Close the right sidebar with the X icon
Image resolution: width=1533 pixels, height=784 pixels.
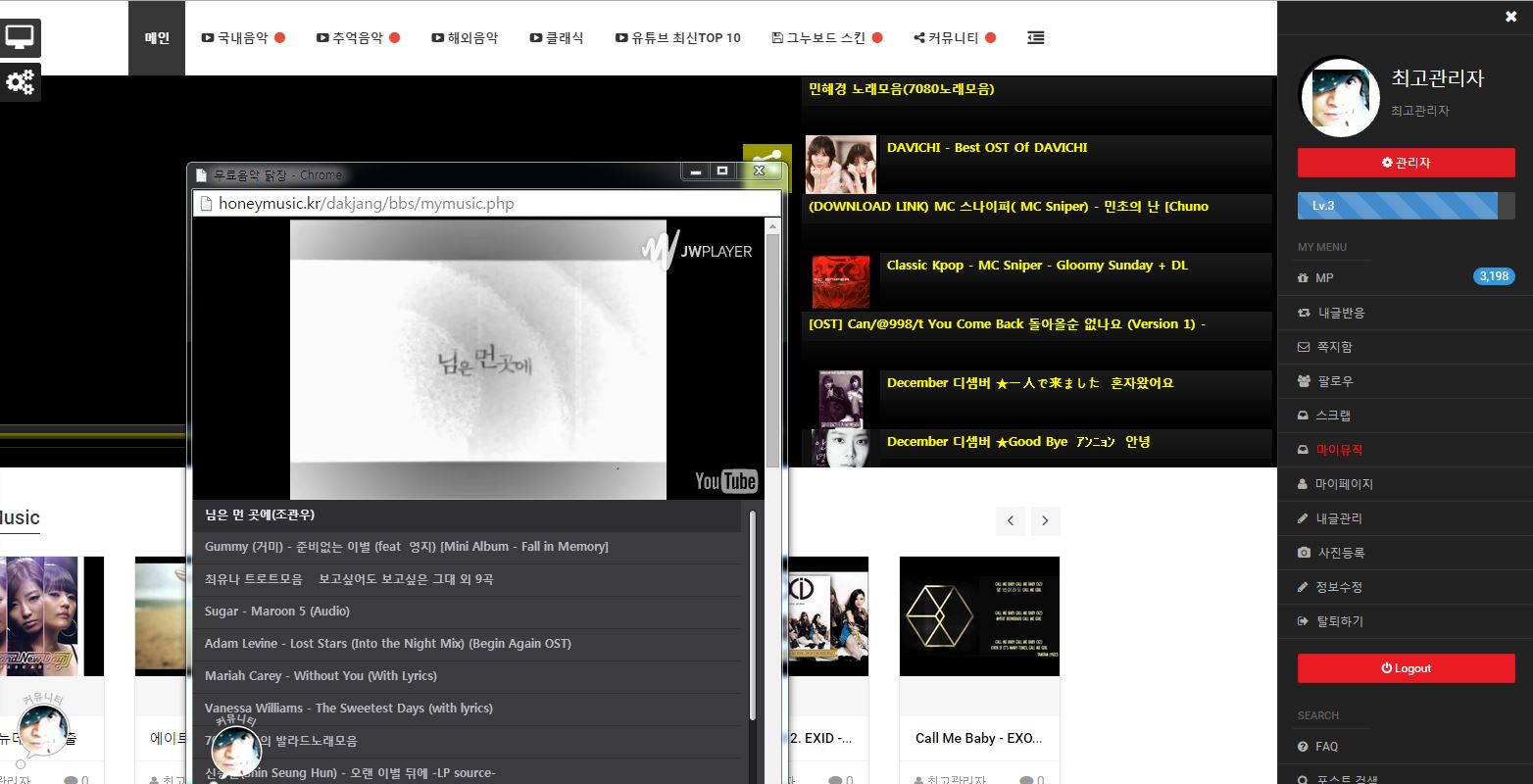pyautogui.click(x=1510, y=17)
